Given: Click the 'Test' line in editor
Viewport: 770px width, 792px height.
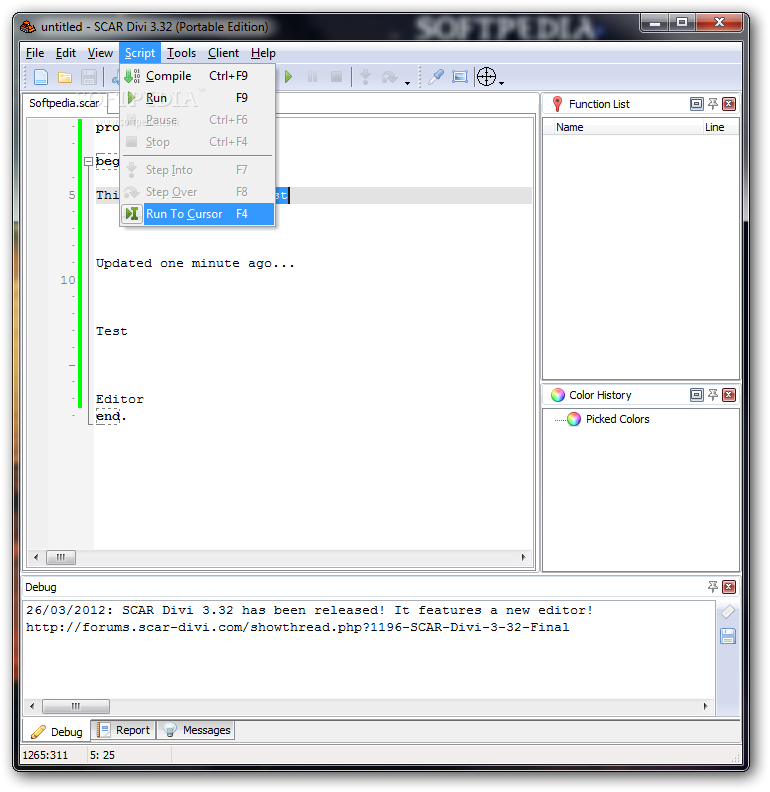Looking at the screenshot, I should (112, 331).
